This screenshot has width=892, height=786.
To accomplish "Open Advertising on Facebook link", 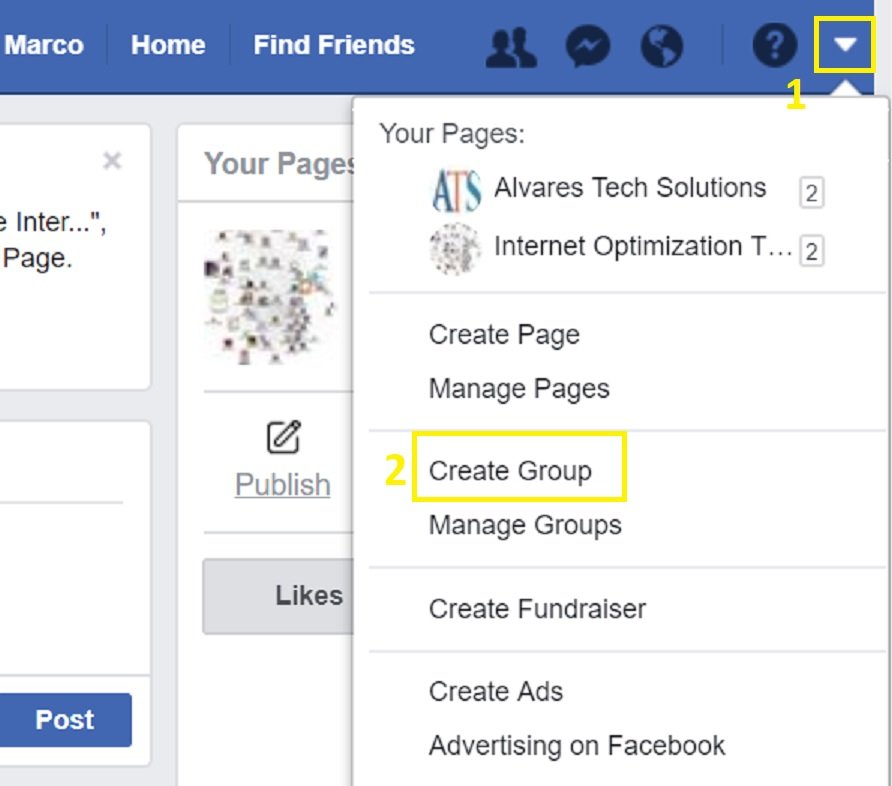I will 576,745.
